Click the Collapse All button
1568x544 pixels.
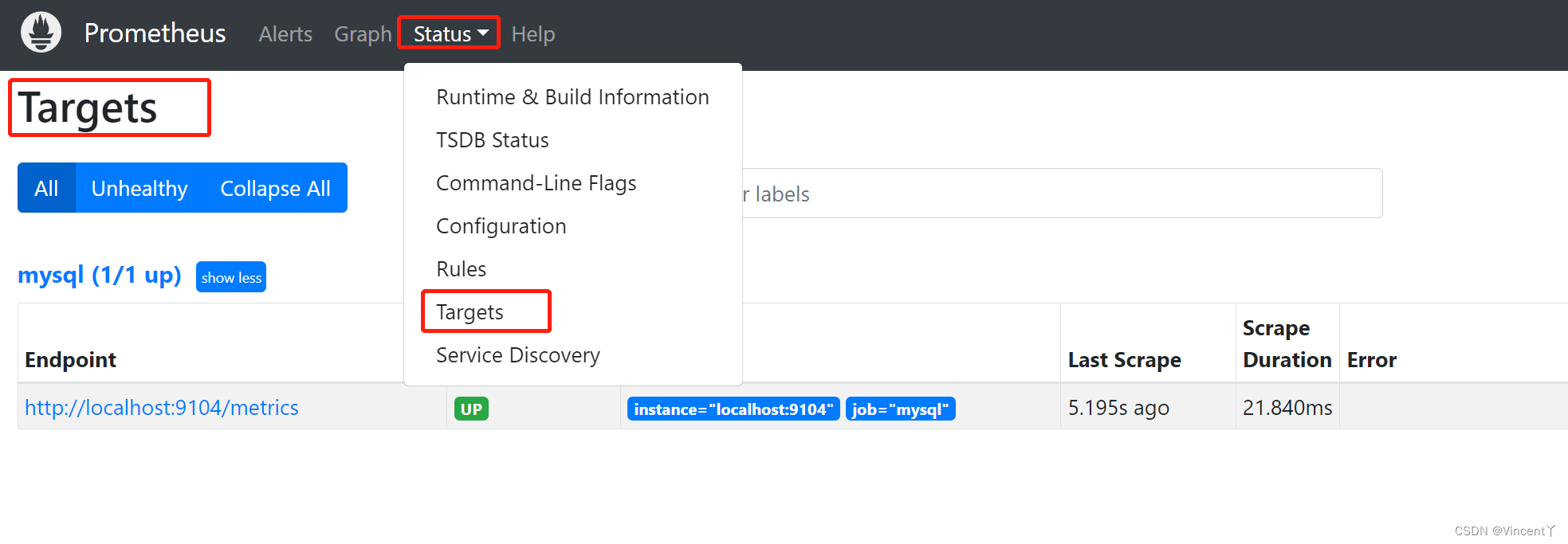coord(275,188)
